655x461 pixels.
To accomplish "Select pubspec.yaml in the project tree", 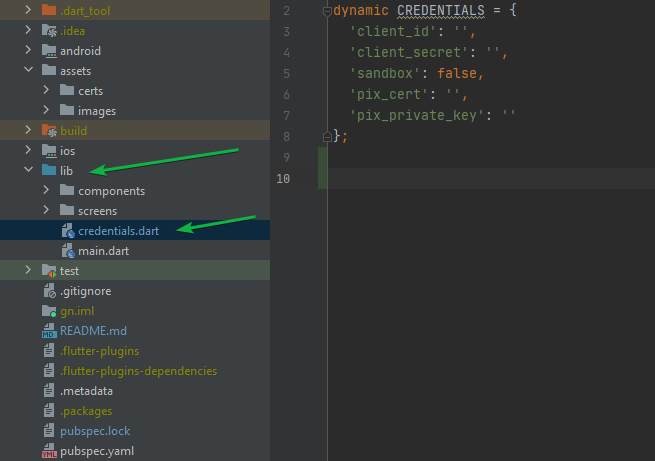I will click(135, 451).
